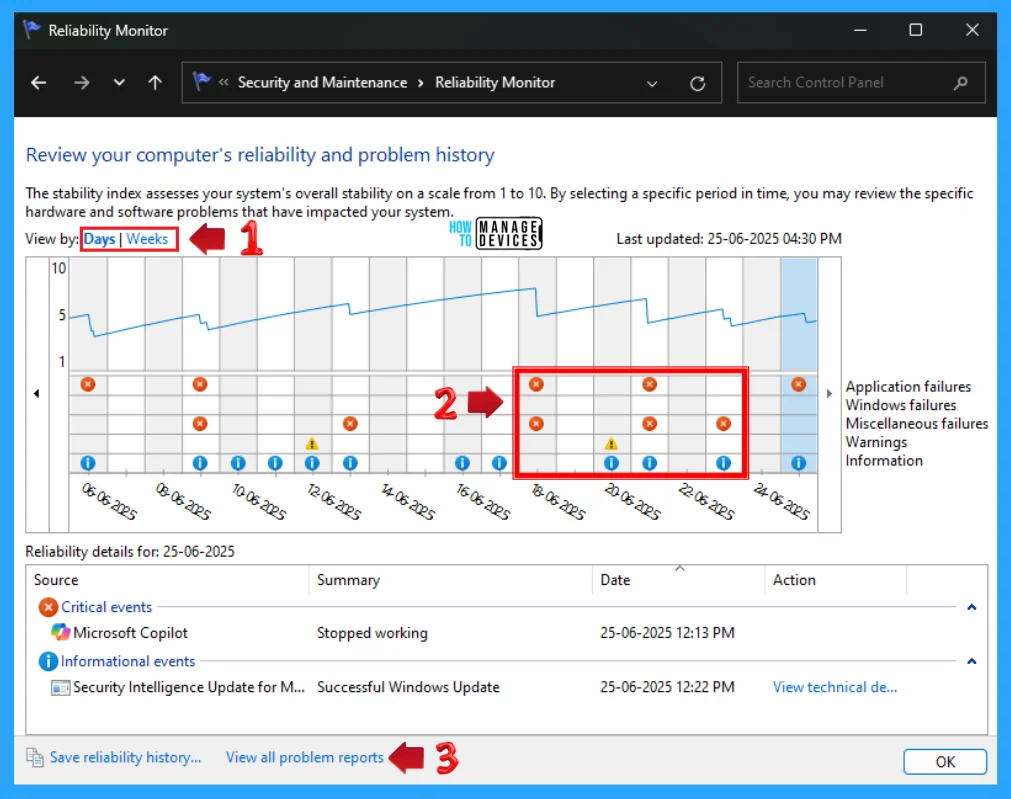Screen dimensions: 1011x799
Task: Click the application failure icon for 18-06-2025
Action: 536,384
